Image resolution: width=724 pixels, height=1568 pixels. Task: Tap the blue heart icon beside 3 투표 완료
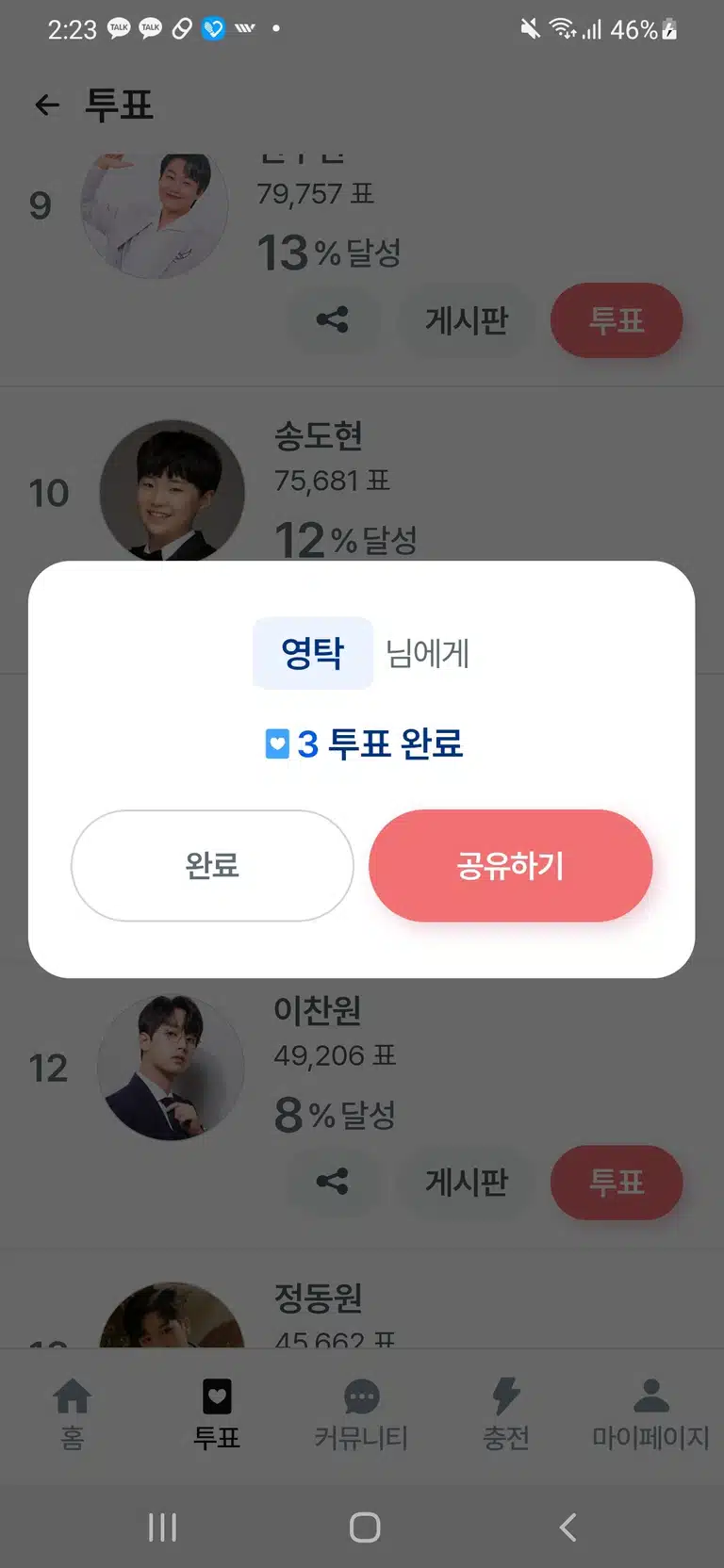276,743
